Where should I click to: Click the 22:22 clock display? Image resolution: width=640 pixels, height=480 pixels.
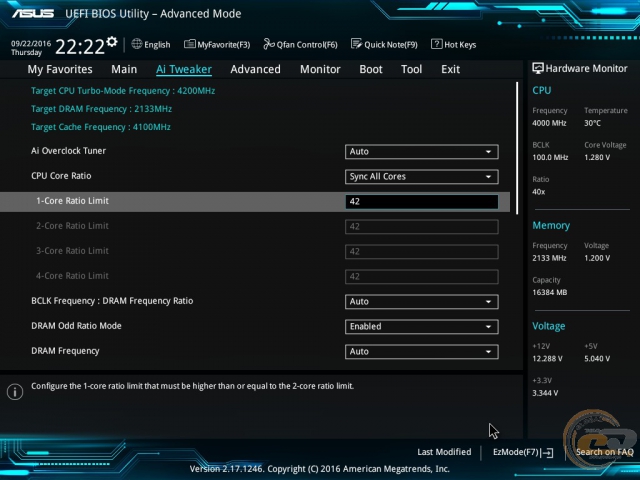pos(80,47)
